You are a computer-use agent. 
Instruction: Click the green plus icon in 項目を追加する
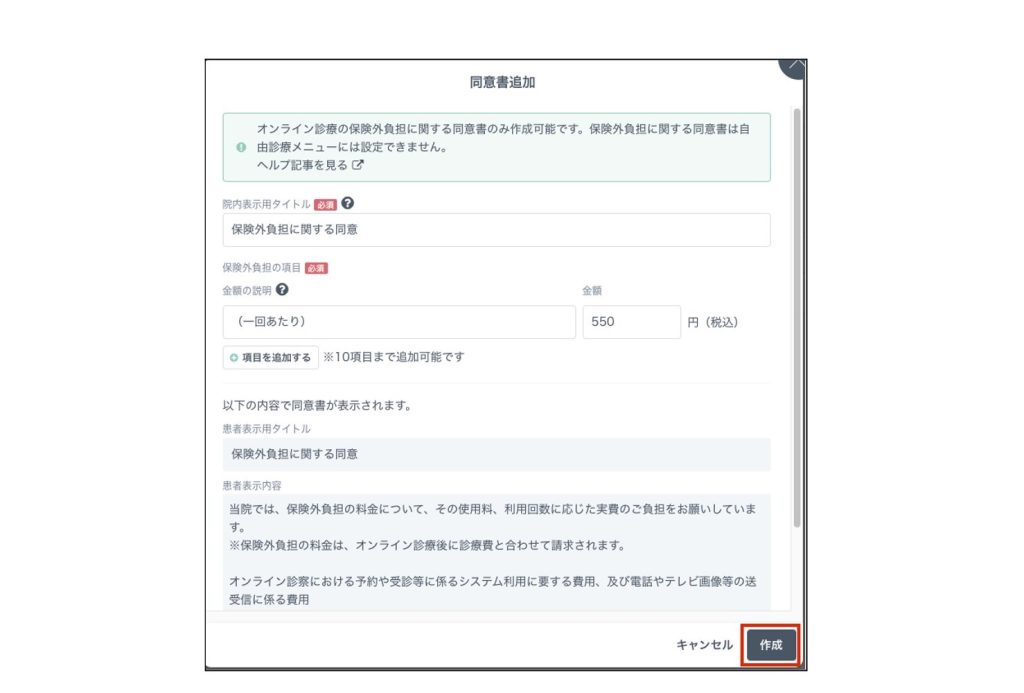pyautogui.click(x=234, y=357)
